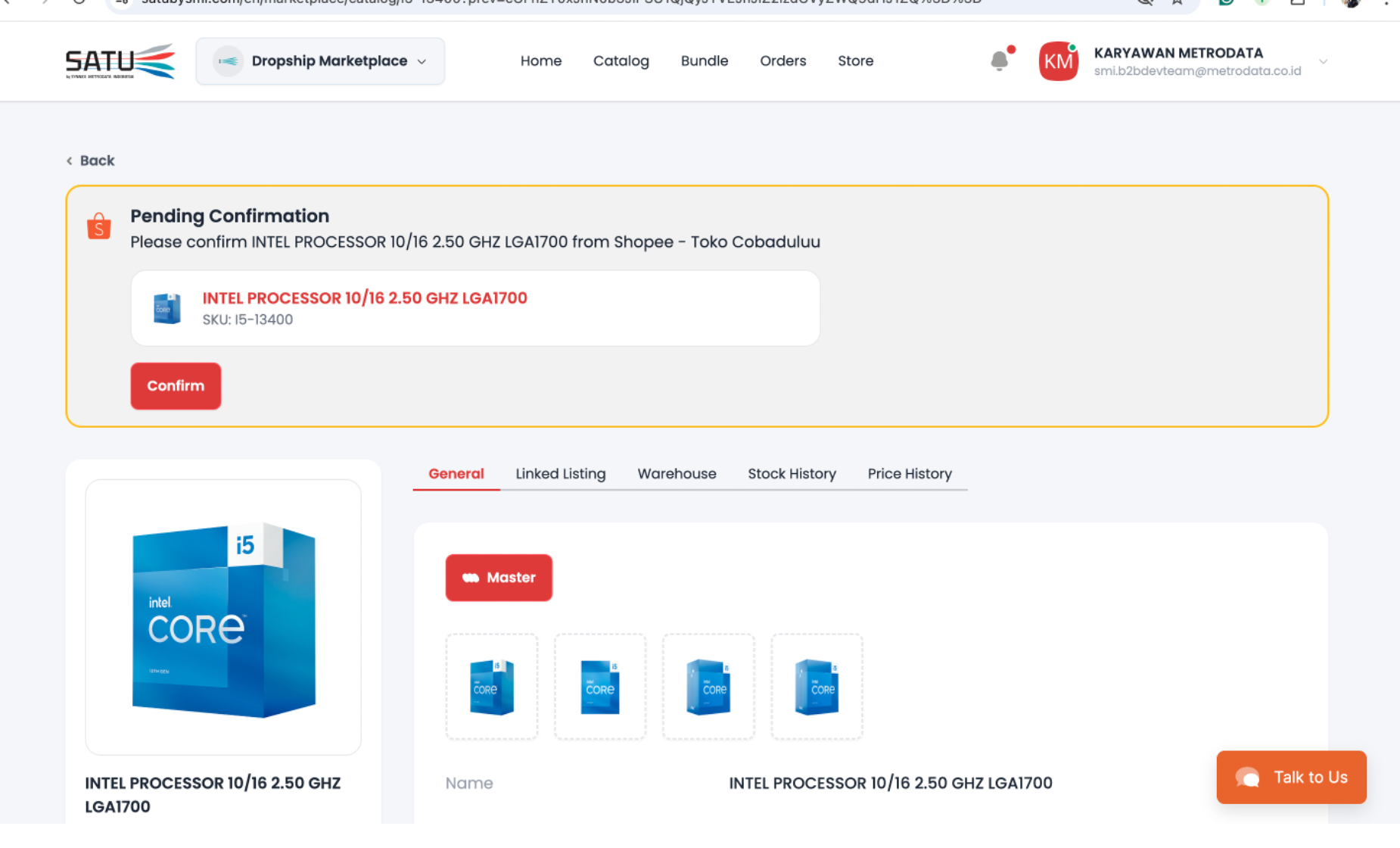
Task: Switch to the Linked Listing tab
Action: (x=560, y=474)
